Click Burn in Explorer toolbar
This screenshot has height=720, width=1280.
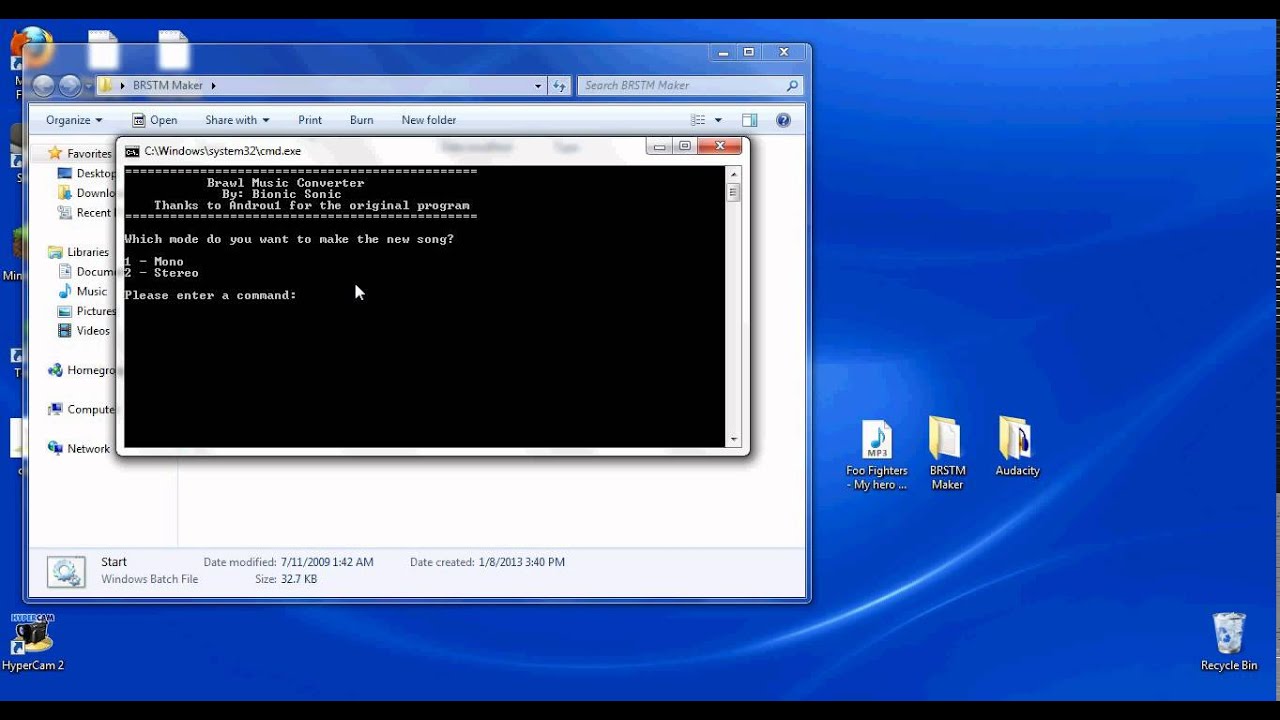pyautogui.click(x=362, y=120)
